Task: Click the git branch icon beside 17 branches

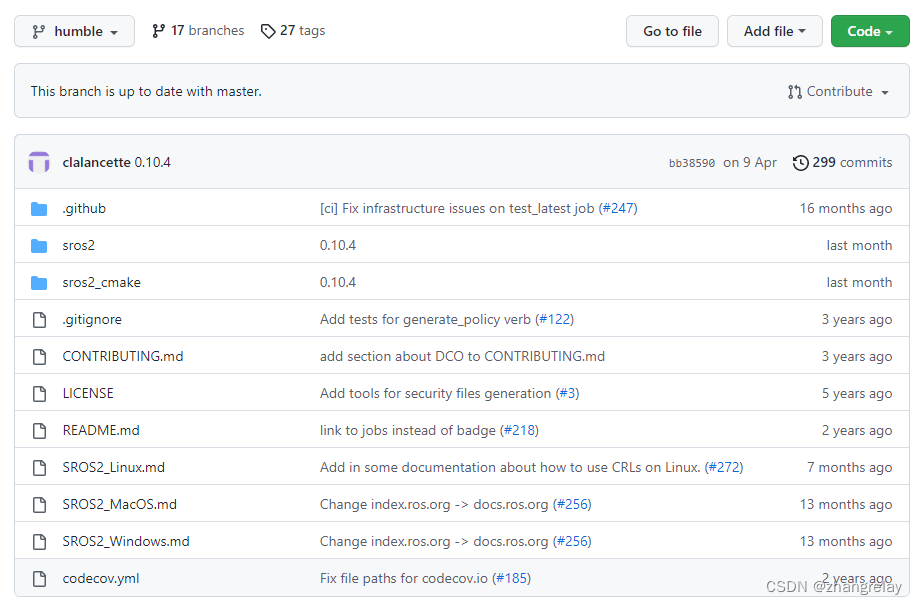Action: (158, 31)
